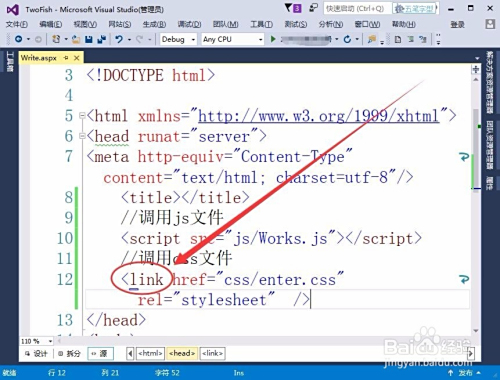Screen dimensions: 500x380
Task: Click the New Project toolbar icon
Action: point(56,39)
